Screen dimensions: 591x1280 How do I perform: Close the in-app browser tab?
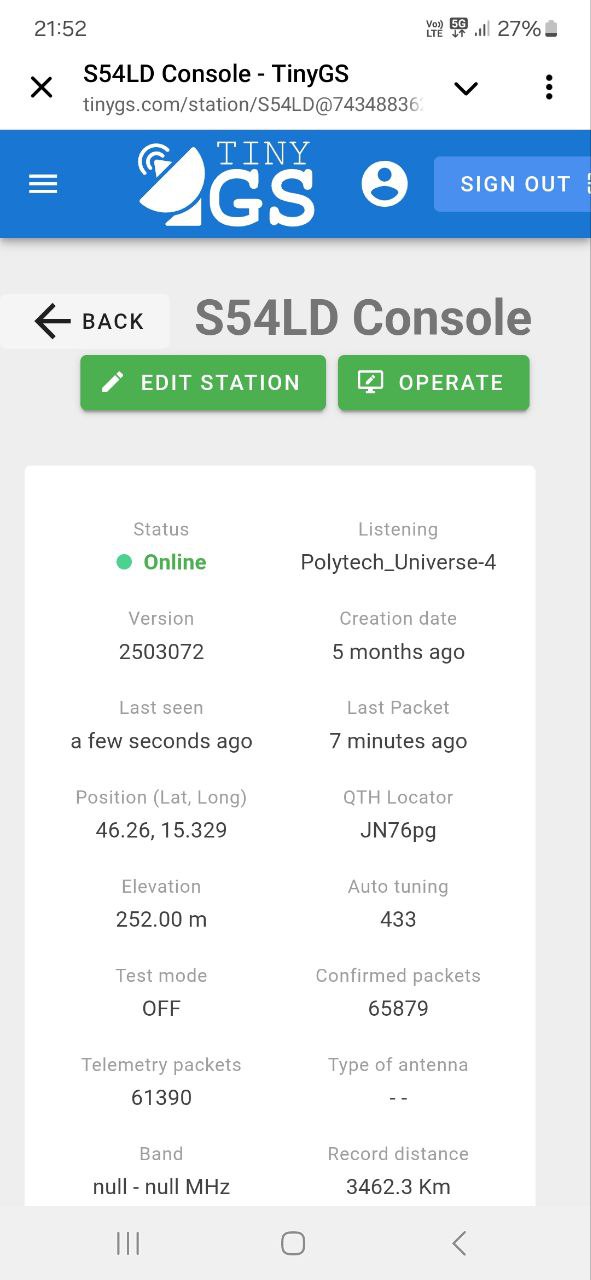point(41,87)
